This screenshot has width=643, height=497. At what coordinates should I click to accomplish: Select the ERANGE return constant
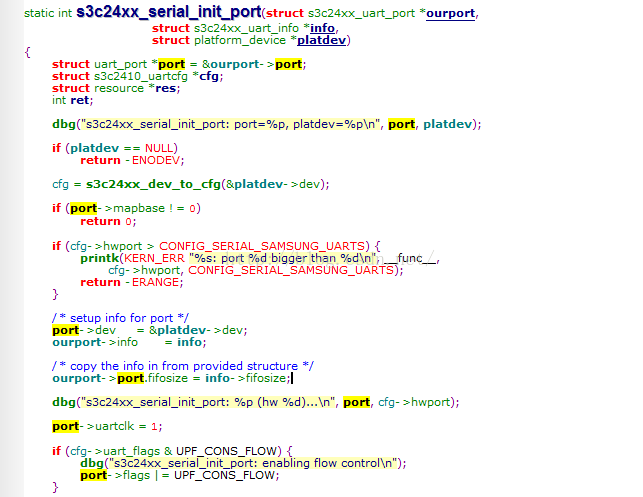pos(155,282)
